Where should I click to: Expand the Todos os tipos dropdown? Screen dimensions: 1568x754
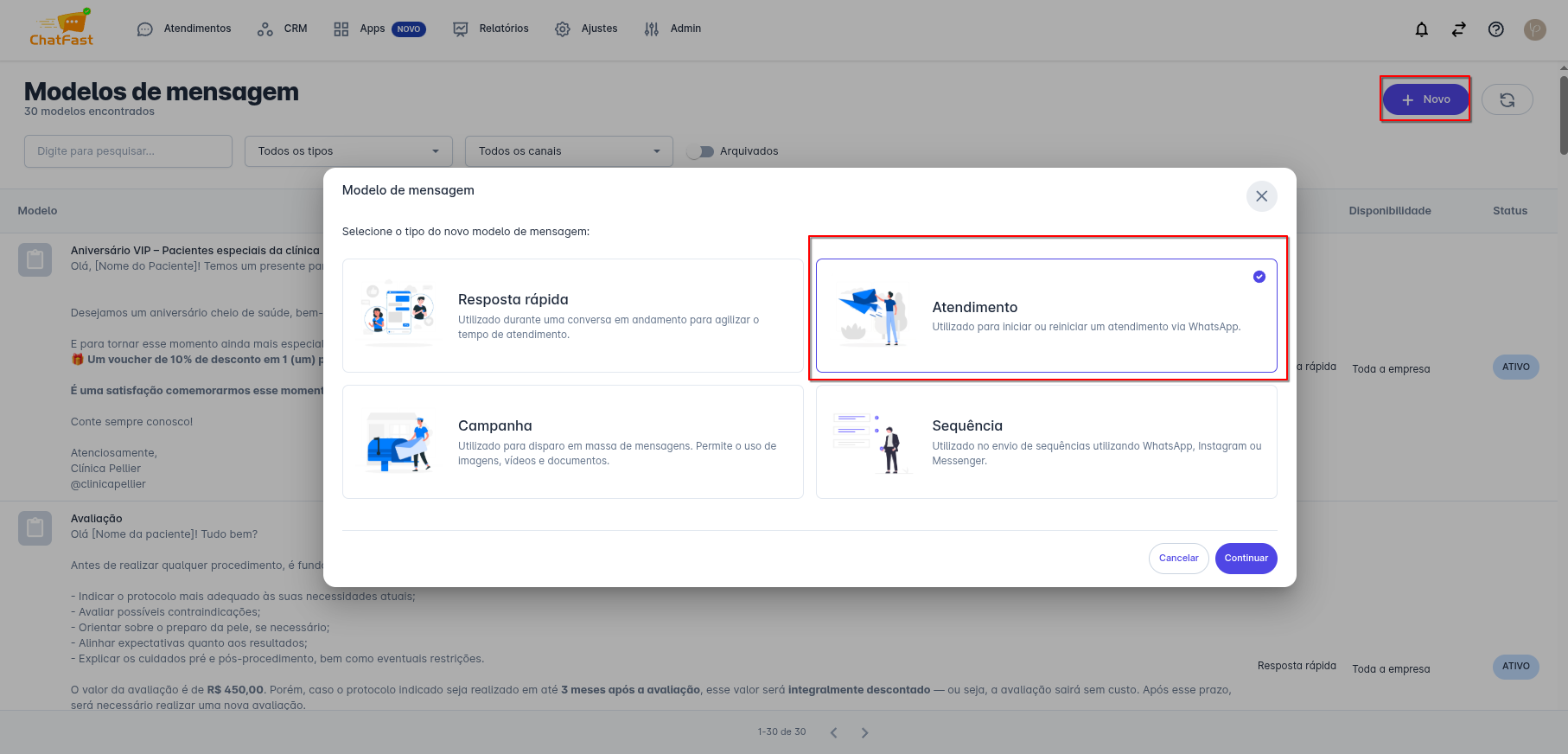348,151
